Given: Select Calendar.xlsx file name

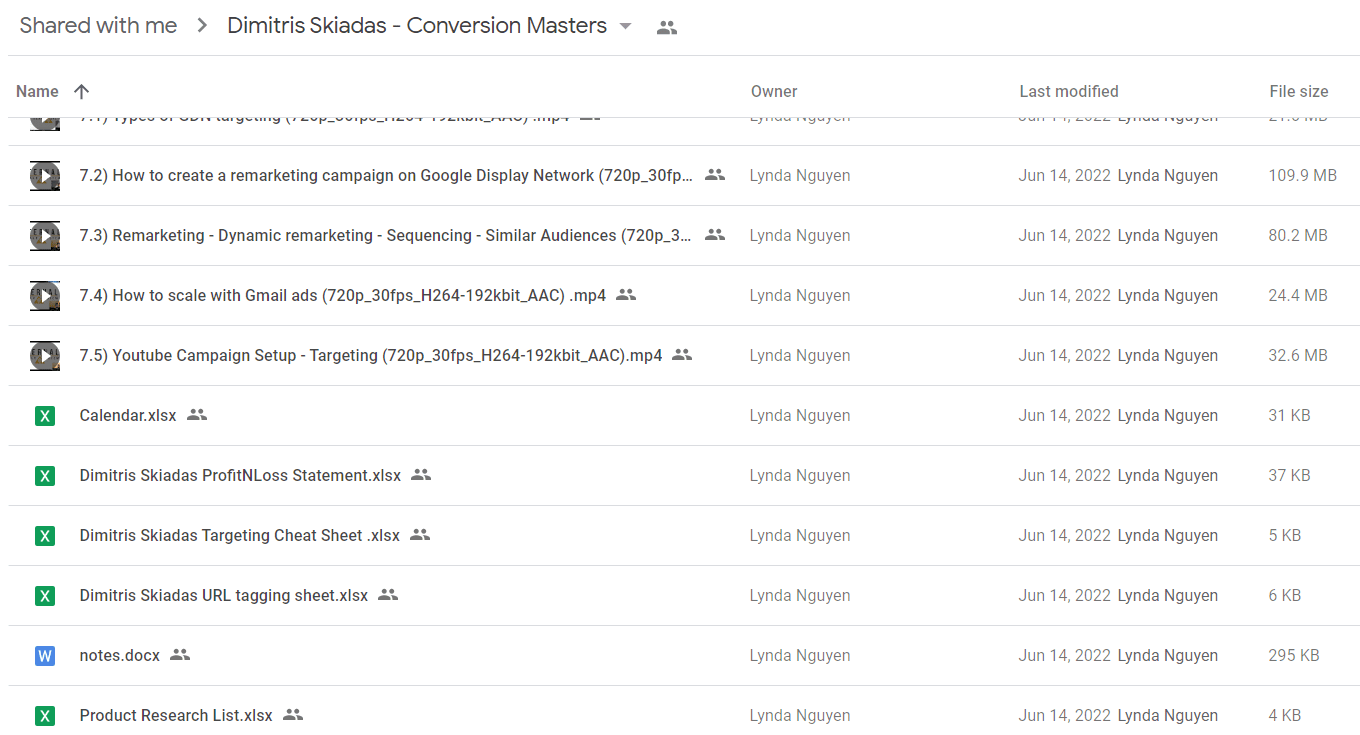Looking at the screenshot, I should click(x=128, y=416).
